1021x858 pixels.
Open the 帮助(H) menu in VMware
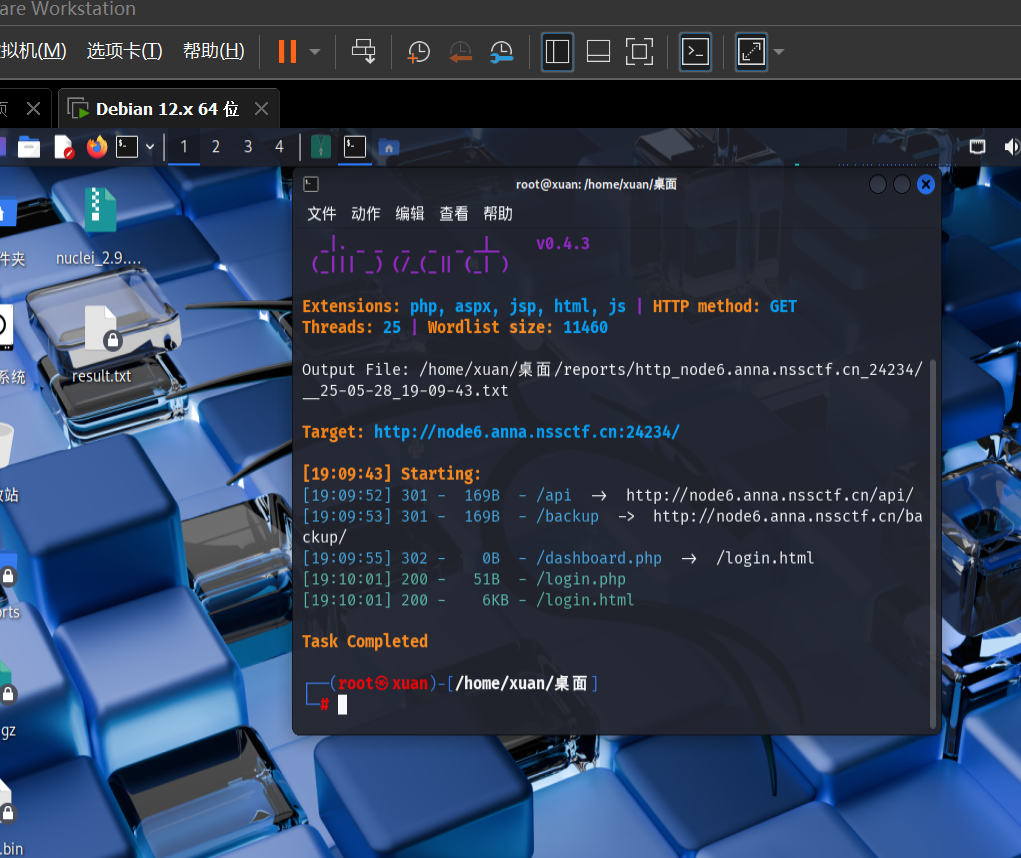click(x=214, y=51)
